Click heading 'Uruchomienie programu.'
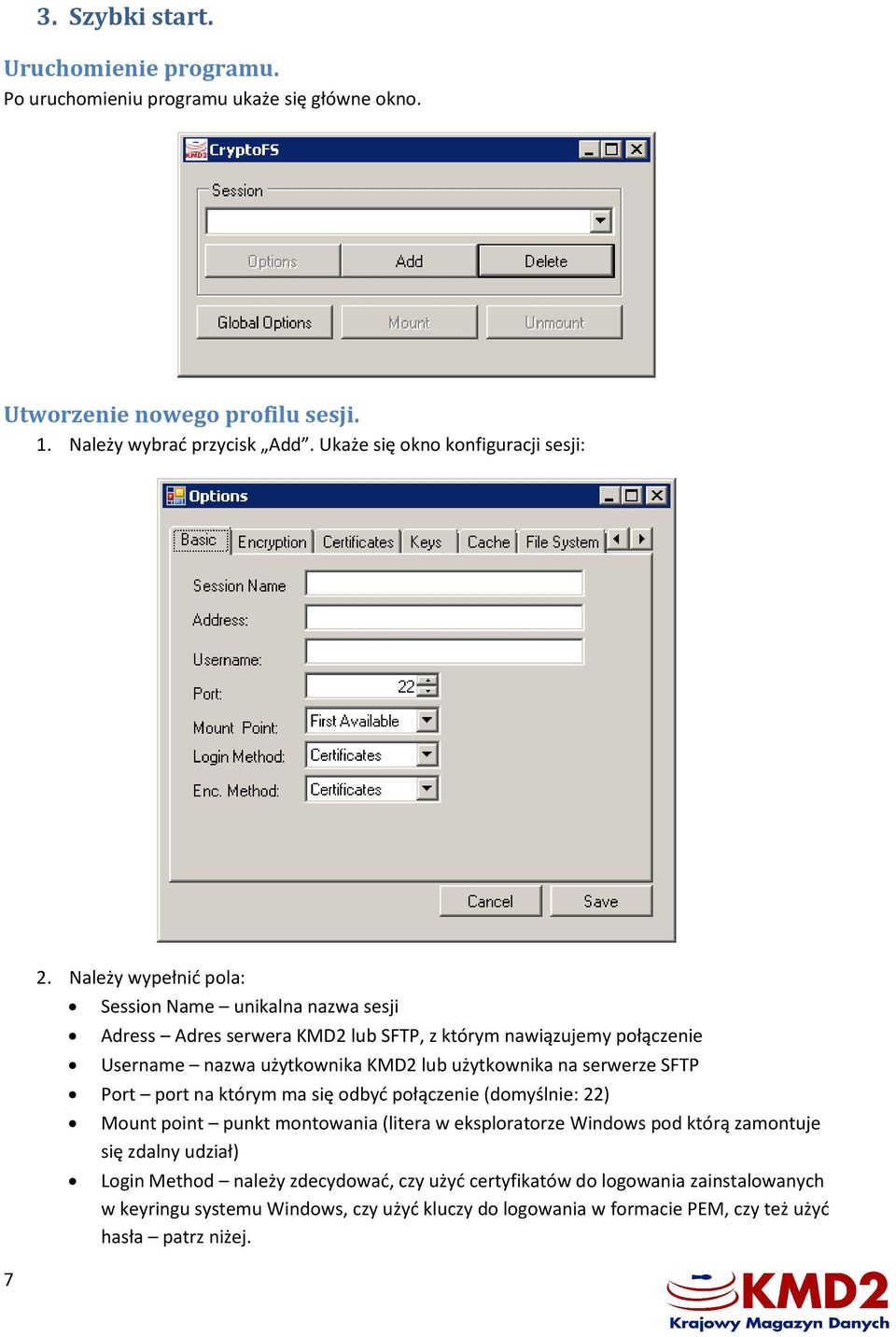 click(142, 68)
